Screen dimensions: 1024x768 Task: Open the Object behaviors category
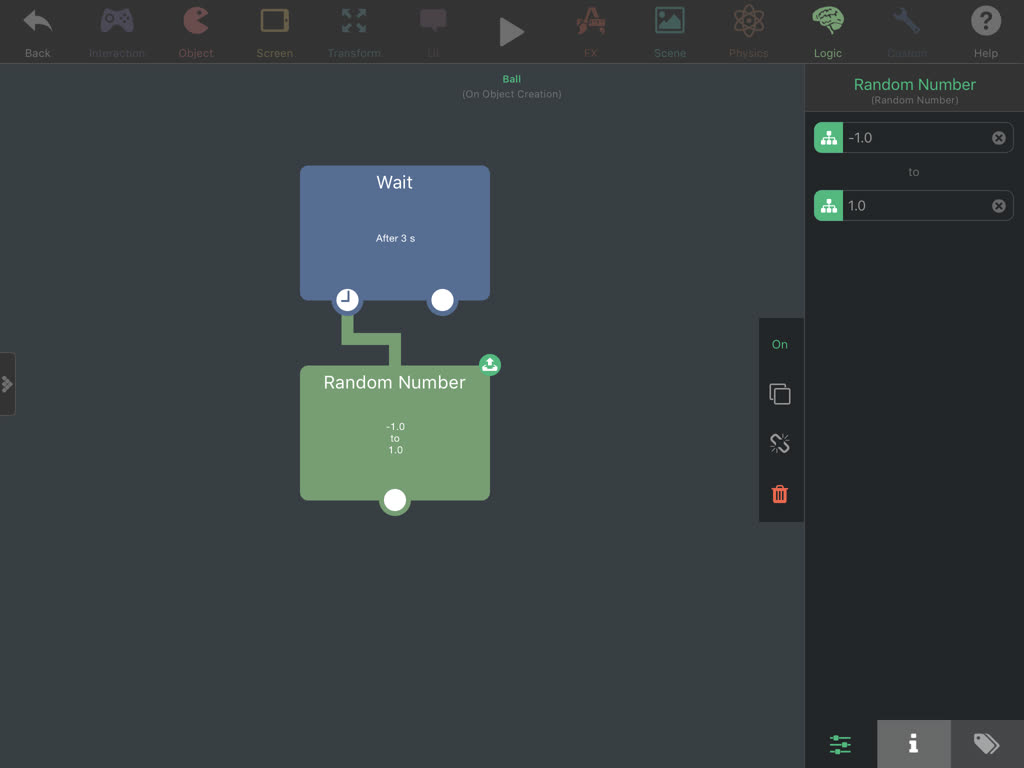[x=196, y=31]
